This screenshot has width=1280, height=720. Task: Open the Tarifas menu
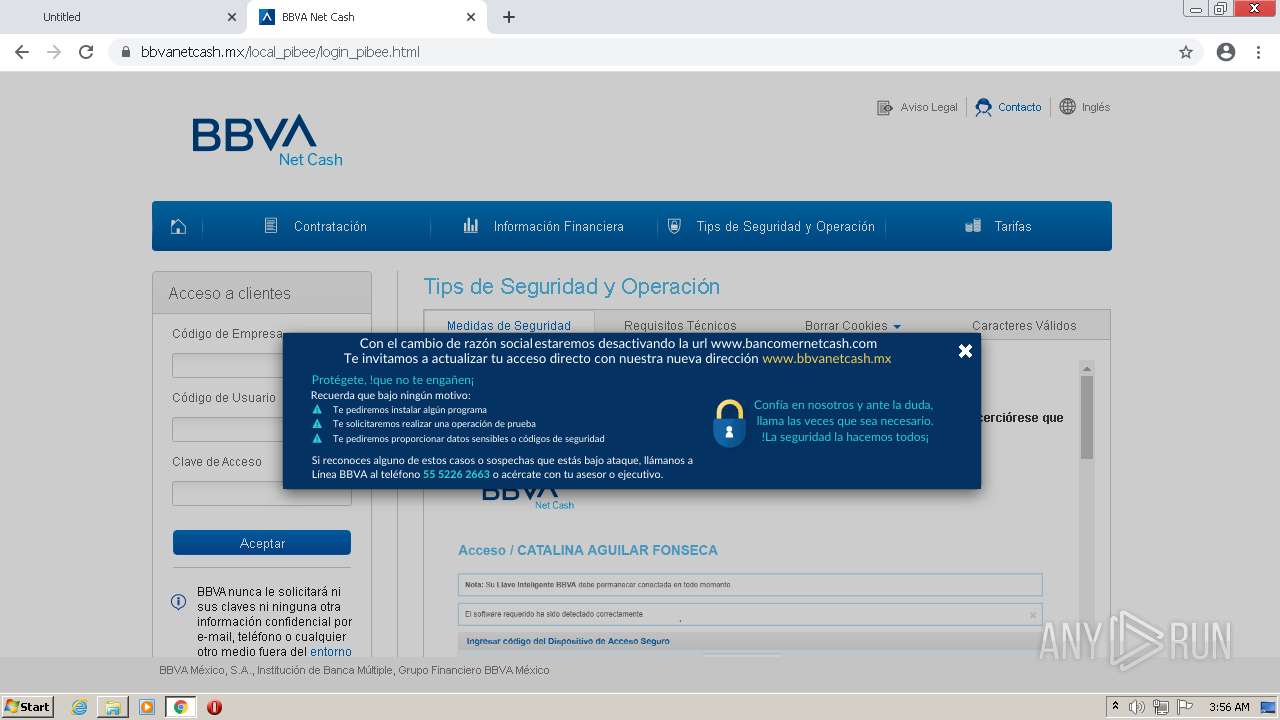(x=1012, y=227)
